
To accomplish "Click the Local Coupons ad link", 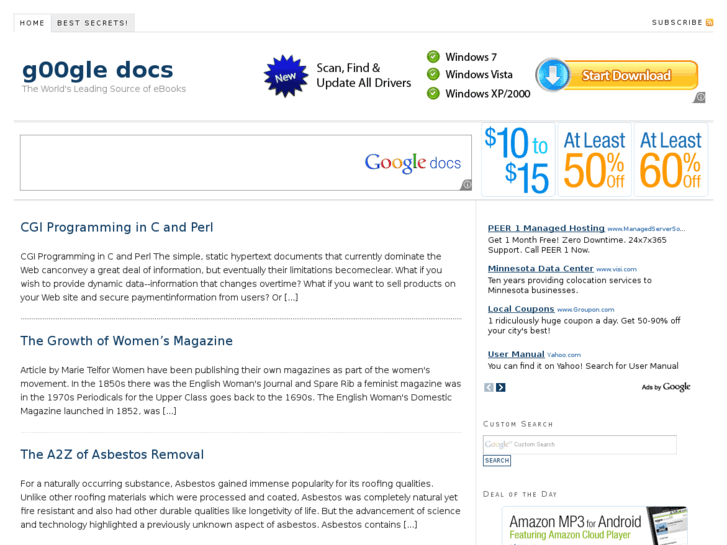I will [x=521, y=309].
